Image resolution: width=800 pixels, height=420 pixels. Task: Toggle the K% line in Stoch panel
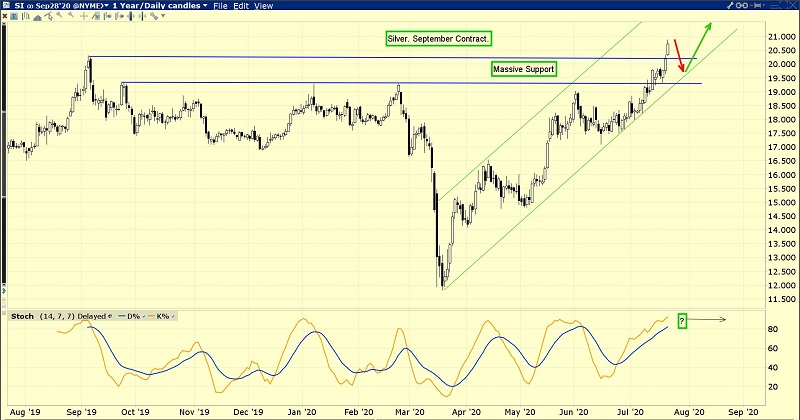pos(162,316)
